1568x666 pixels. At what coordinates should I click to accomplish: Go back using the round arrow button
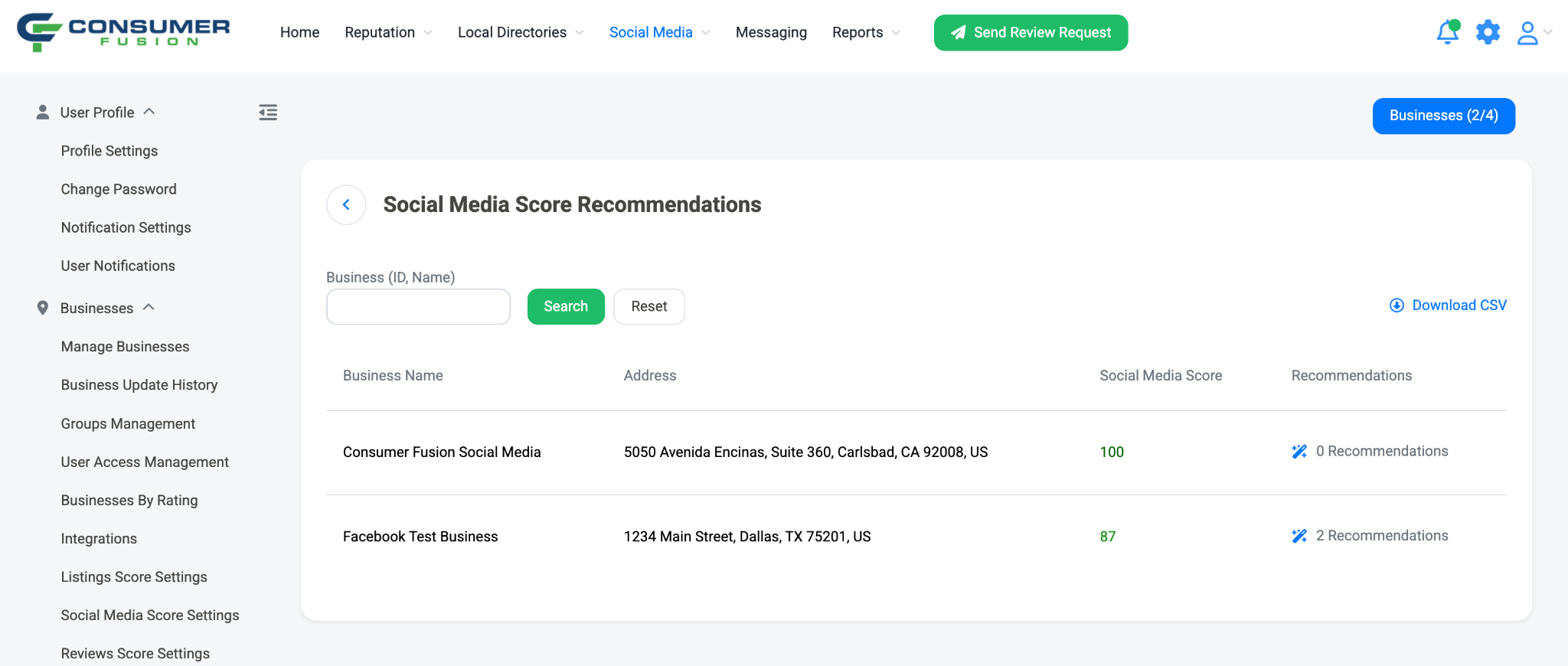click(x=346, y=204)
